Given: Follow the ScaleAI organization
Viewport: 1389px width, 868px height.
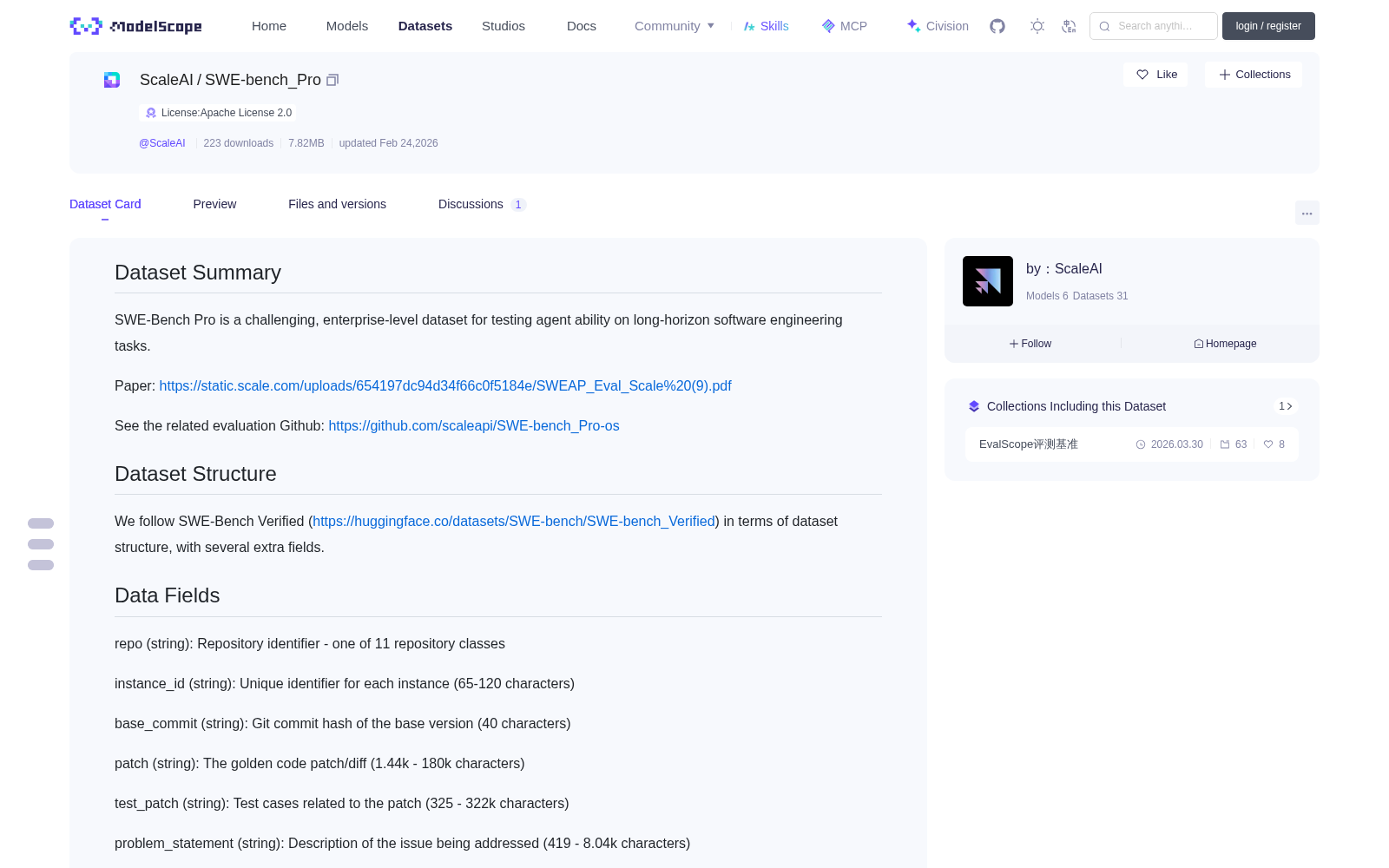Looking at the screenshot, I should tap(1030, 344).
